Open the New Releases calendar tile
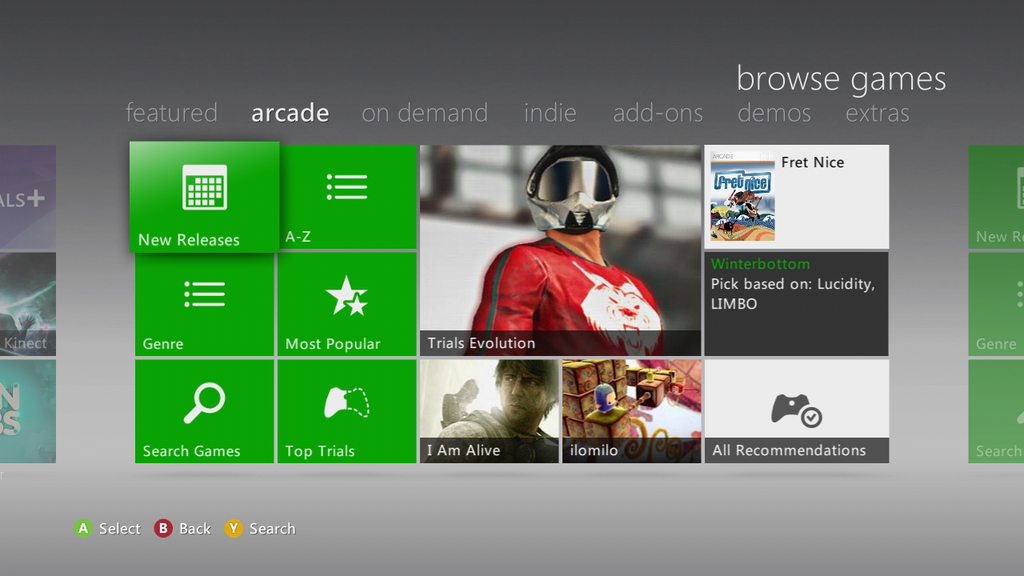 point(204,197)
